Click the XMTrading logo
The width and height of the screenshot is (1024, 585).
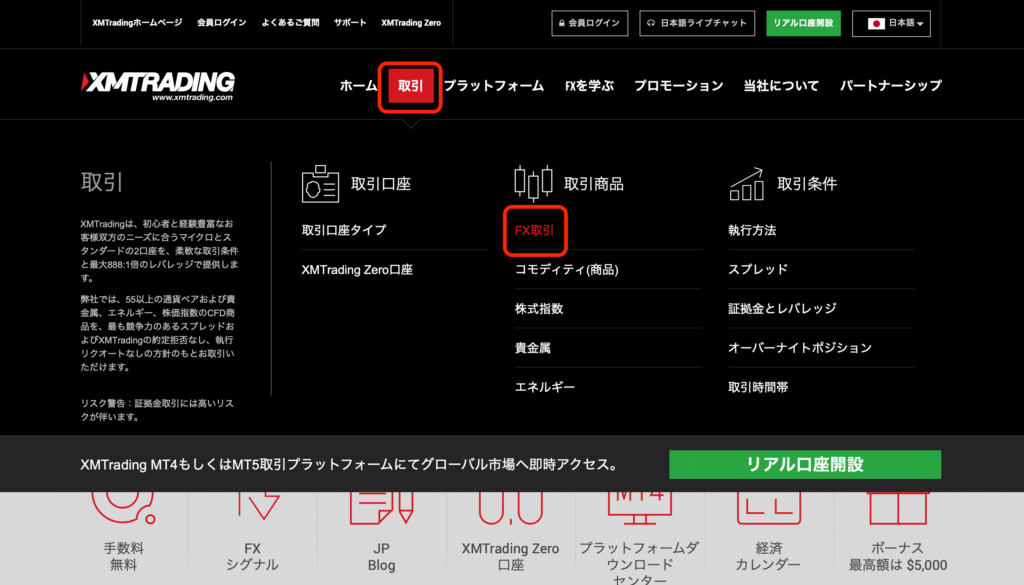coord(157,86)
